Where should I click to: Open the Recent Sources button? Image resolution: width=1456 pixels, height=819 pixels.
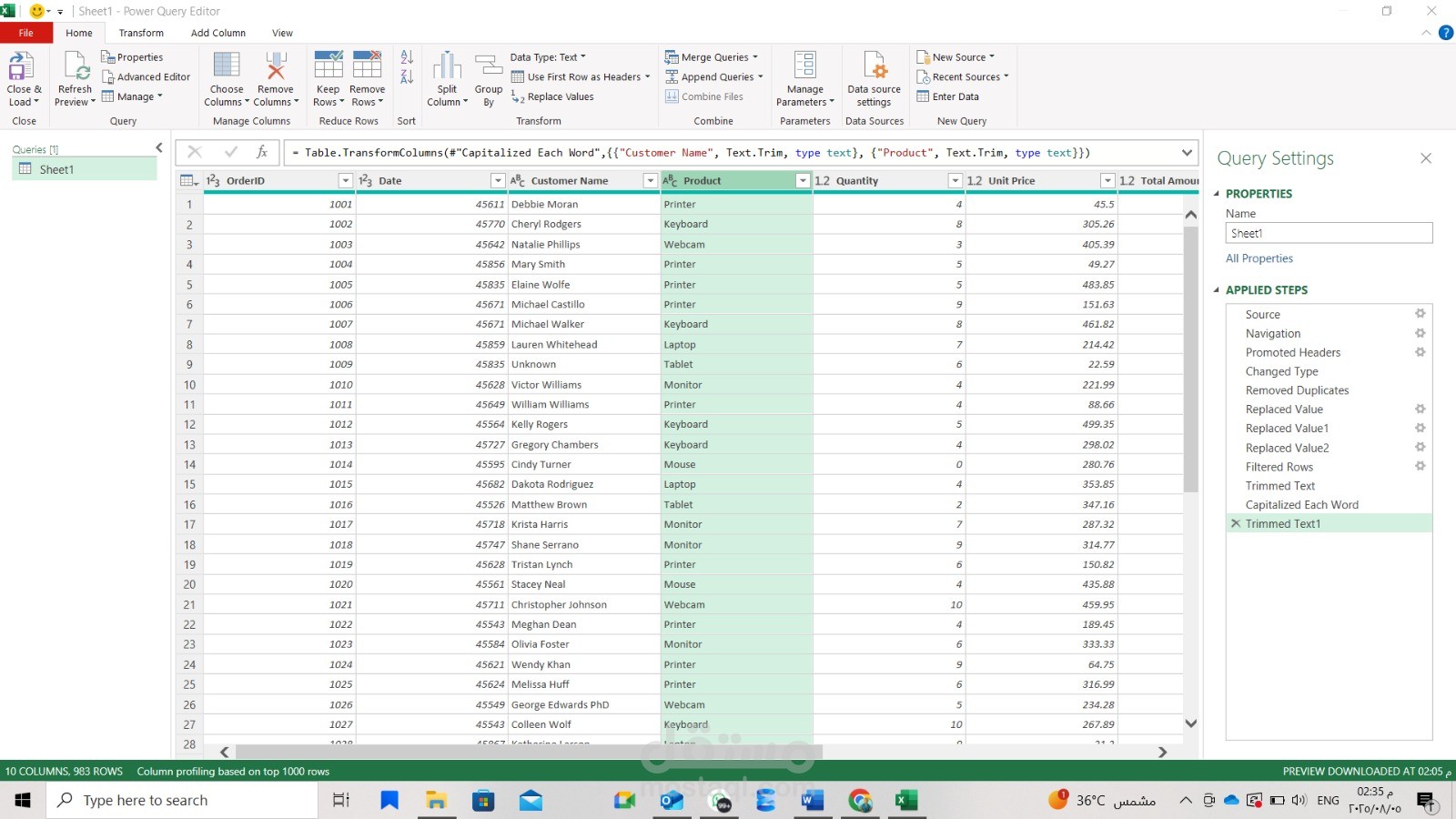pyautogui.click(x=963, y=77)
